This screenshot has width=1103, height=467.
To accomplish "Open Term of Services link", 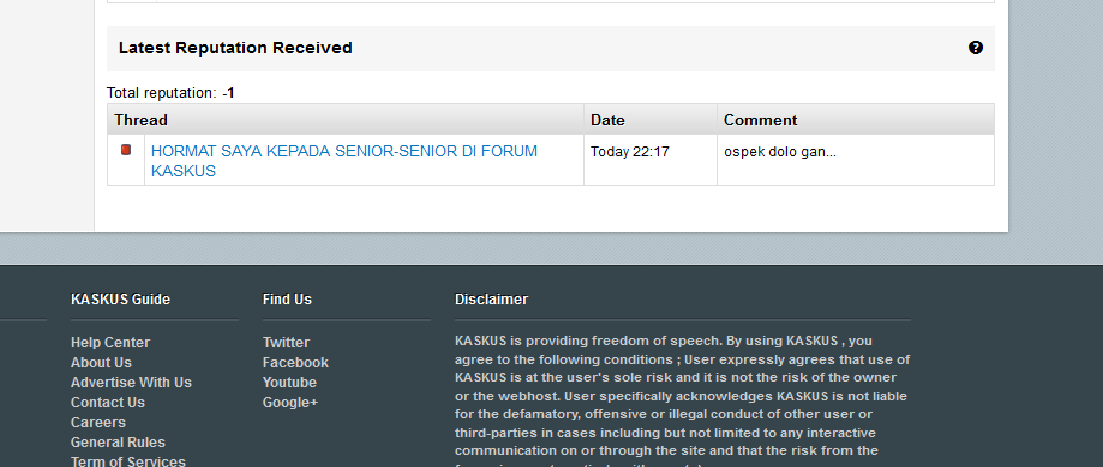I will [128, 461].
